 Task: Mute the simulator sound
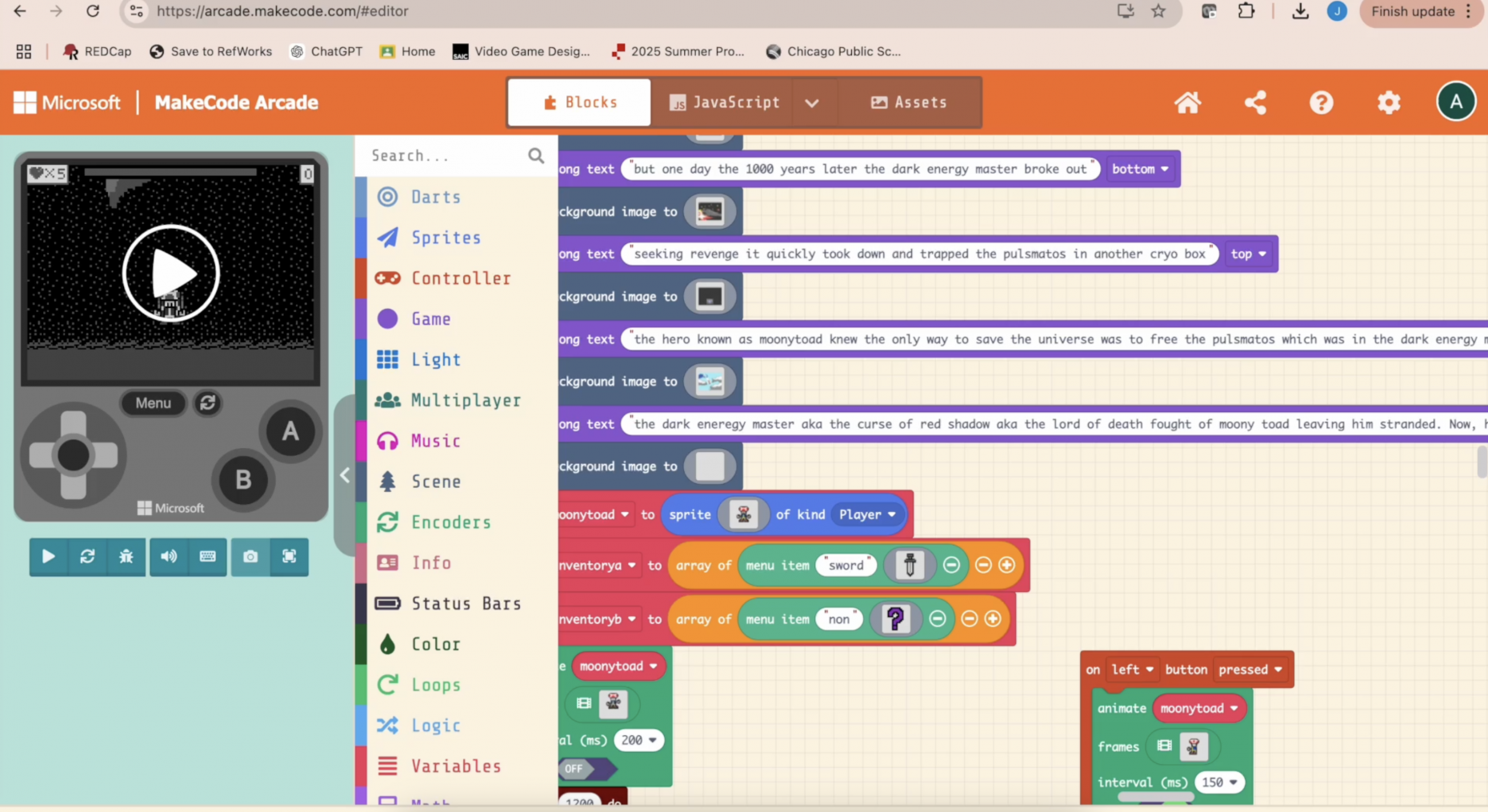(x=169, y=557)
